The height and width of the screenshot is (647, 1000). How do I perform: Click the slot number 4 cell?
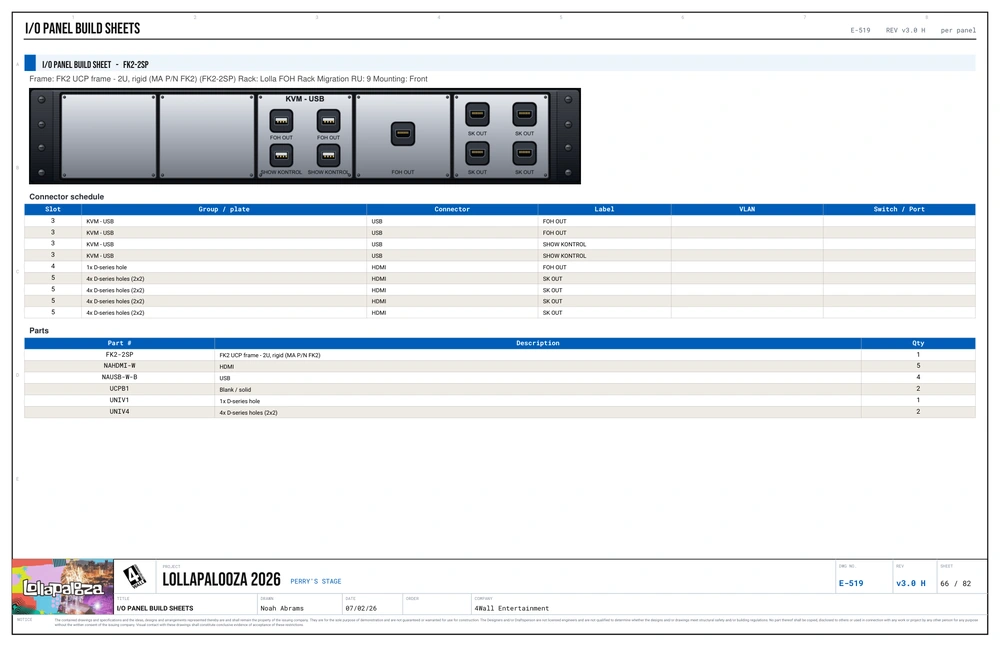coord(53,267)
